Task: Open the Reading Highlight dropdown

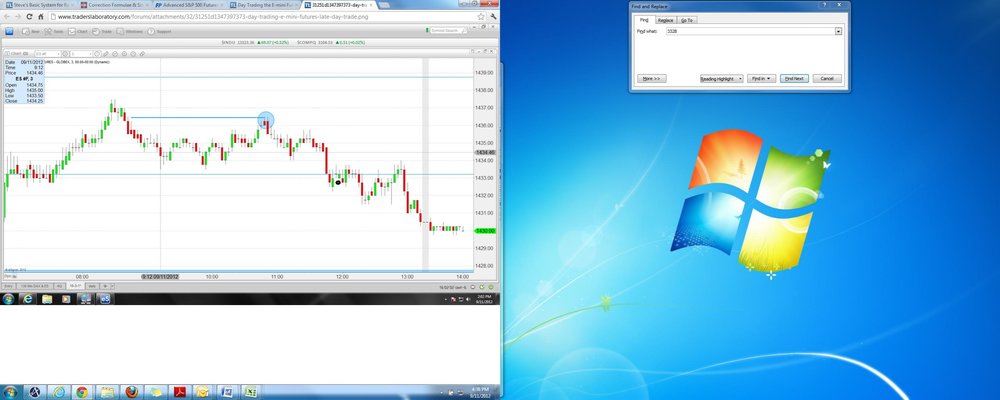Action: [721, 78]
